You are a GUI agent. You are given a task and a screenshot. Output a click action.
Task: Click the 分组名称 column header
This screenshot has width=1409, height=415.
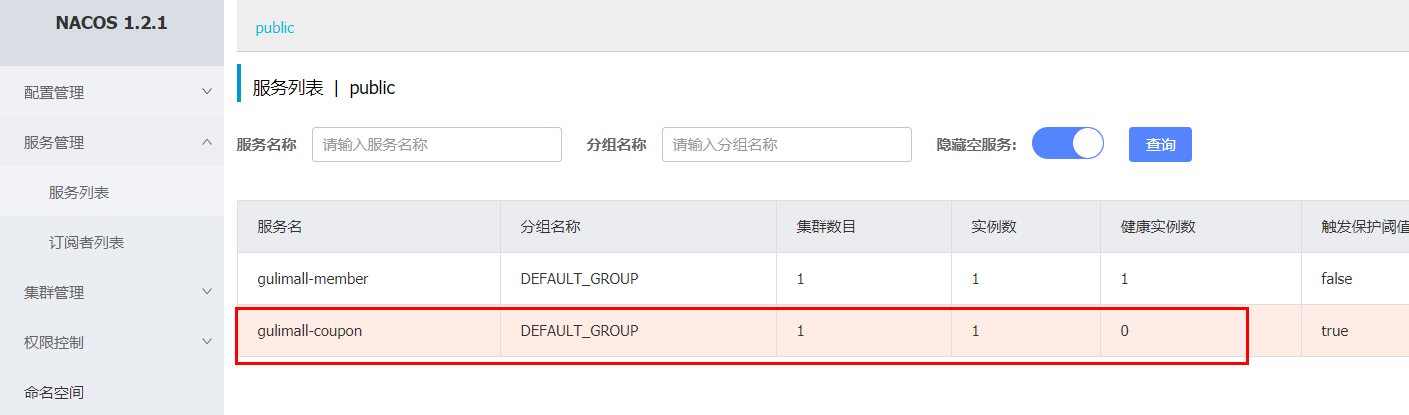pos(551,227)
